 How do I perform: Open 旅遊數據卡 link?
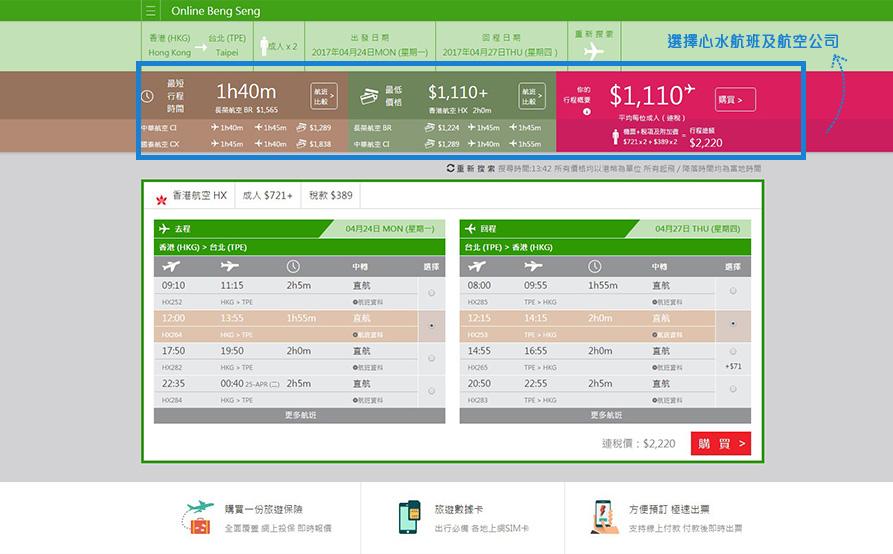(458, 509)
